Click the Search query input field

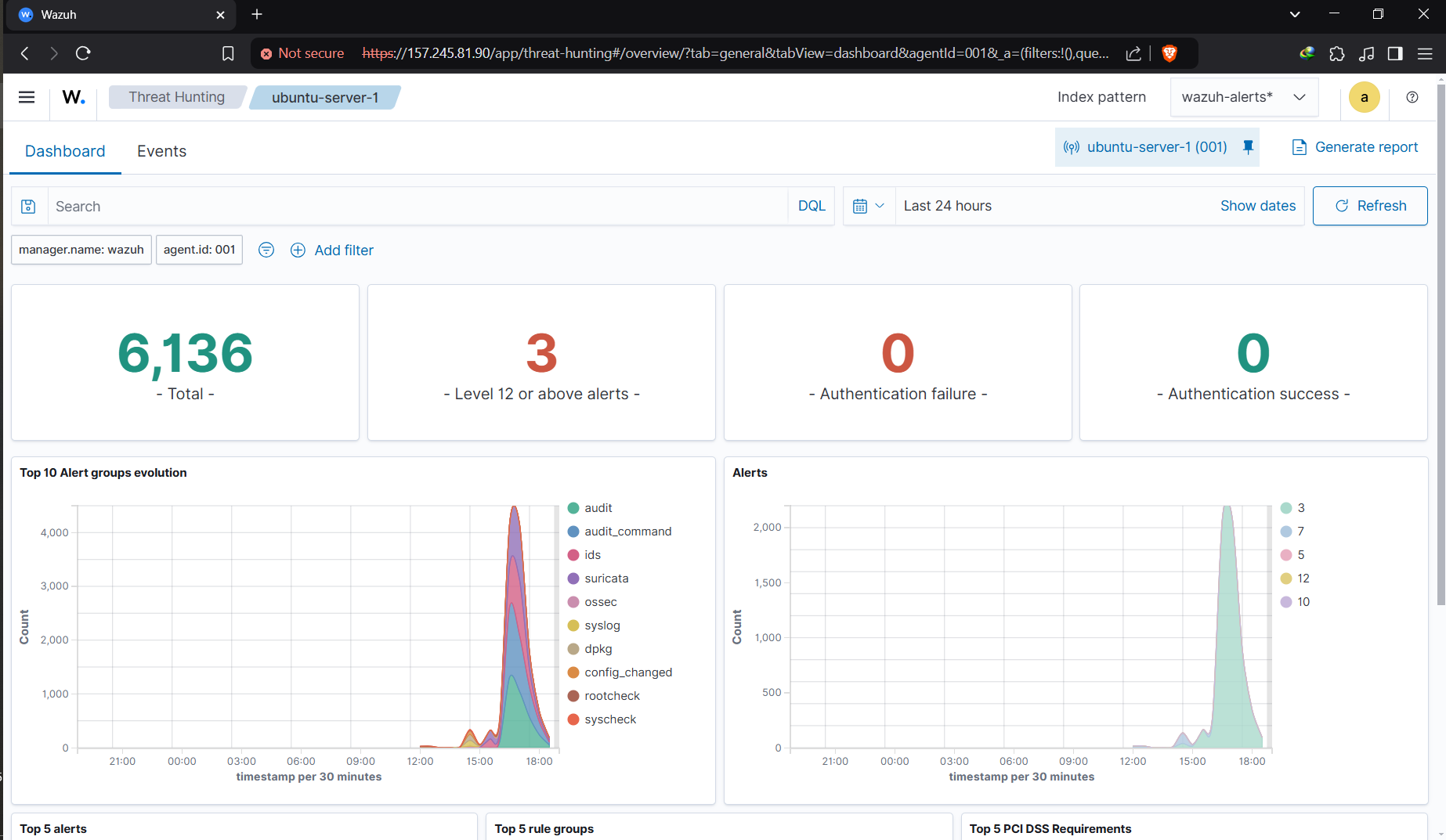point(418,206)
